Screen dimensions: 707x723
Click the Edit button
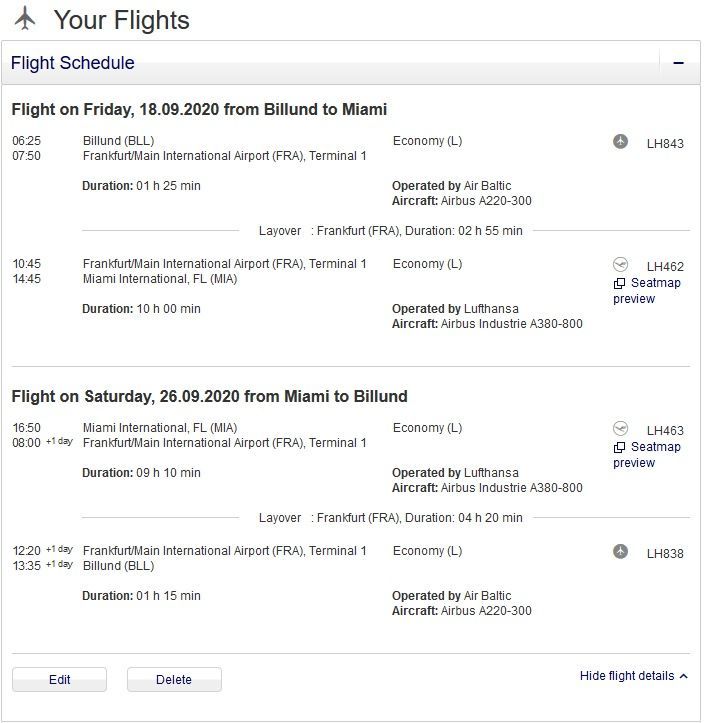59,680
